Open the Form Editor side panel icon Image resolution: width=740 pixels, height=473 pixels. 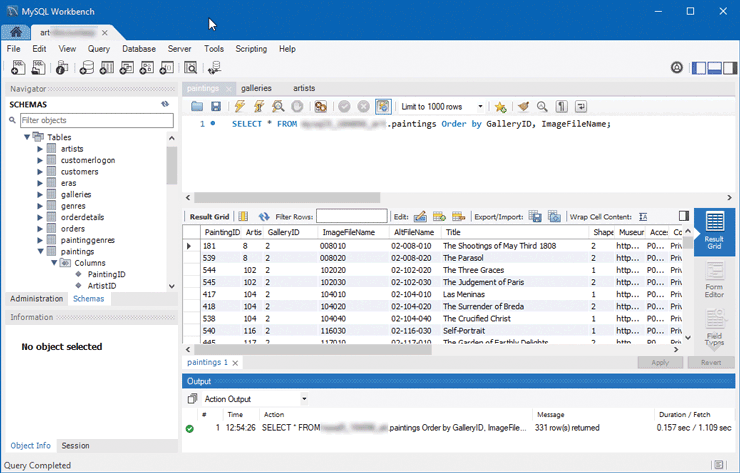714,280
